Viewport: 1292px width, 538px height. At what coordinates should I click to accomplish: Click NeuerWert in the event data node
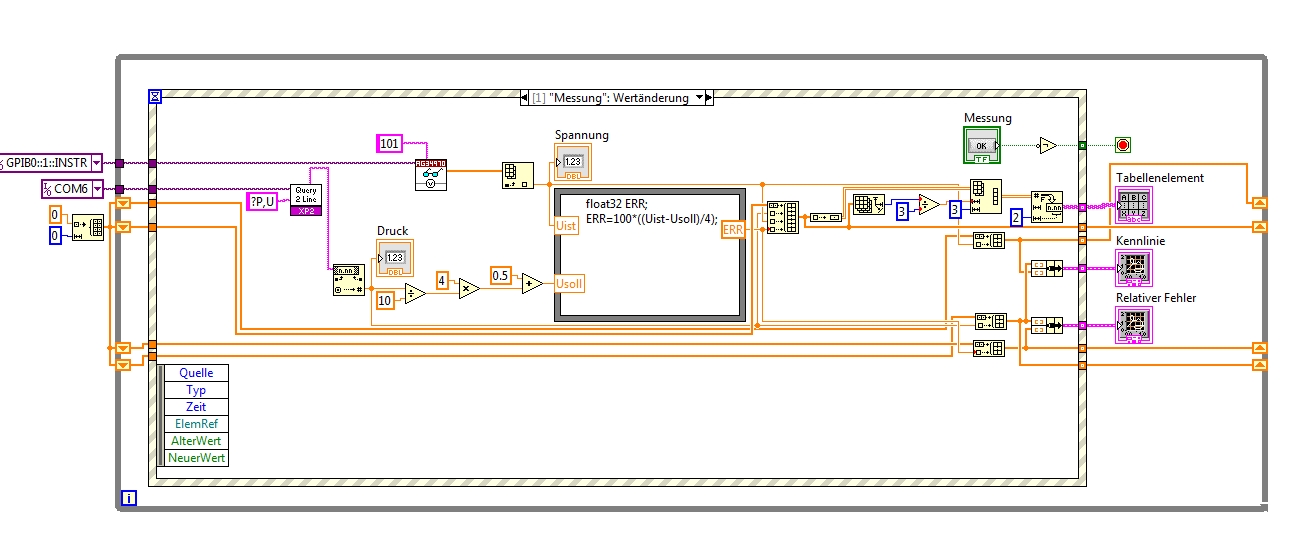197,458
